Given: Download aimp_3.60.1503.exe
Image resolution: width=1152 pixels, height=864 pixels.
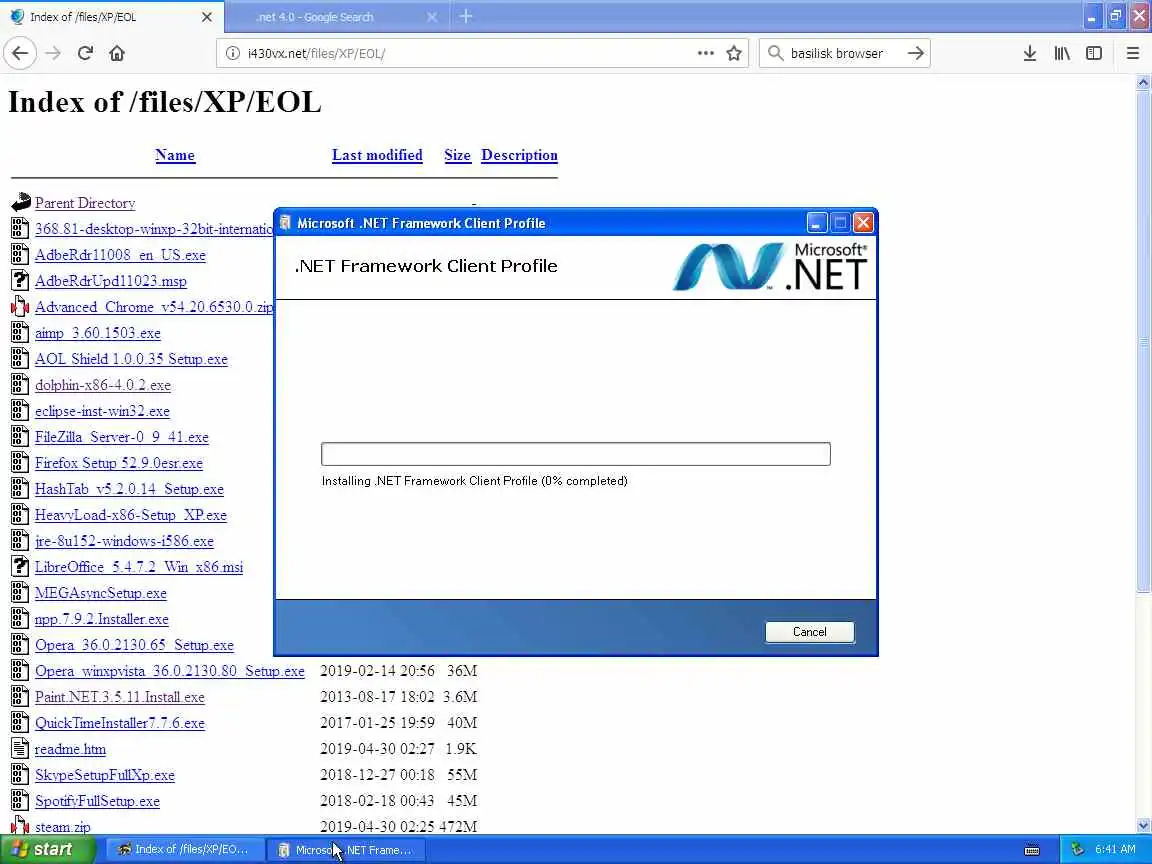Looking at the screenshot, I should [x=98, y=333].
